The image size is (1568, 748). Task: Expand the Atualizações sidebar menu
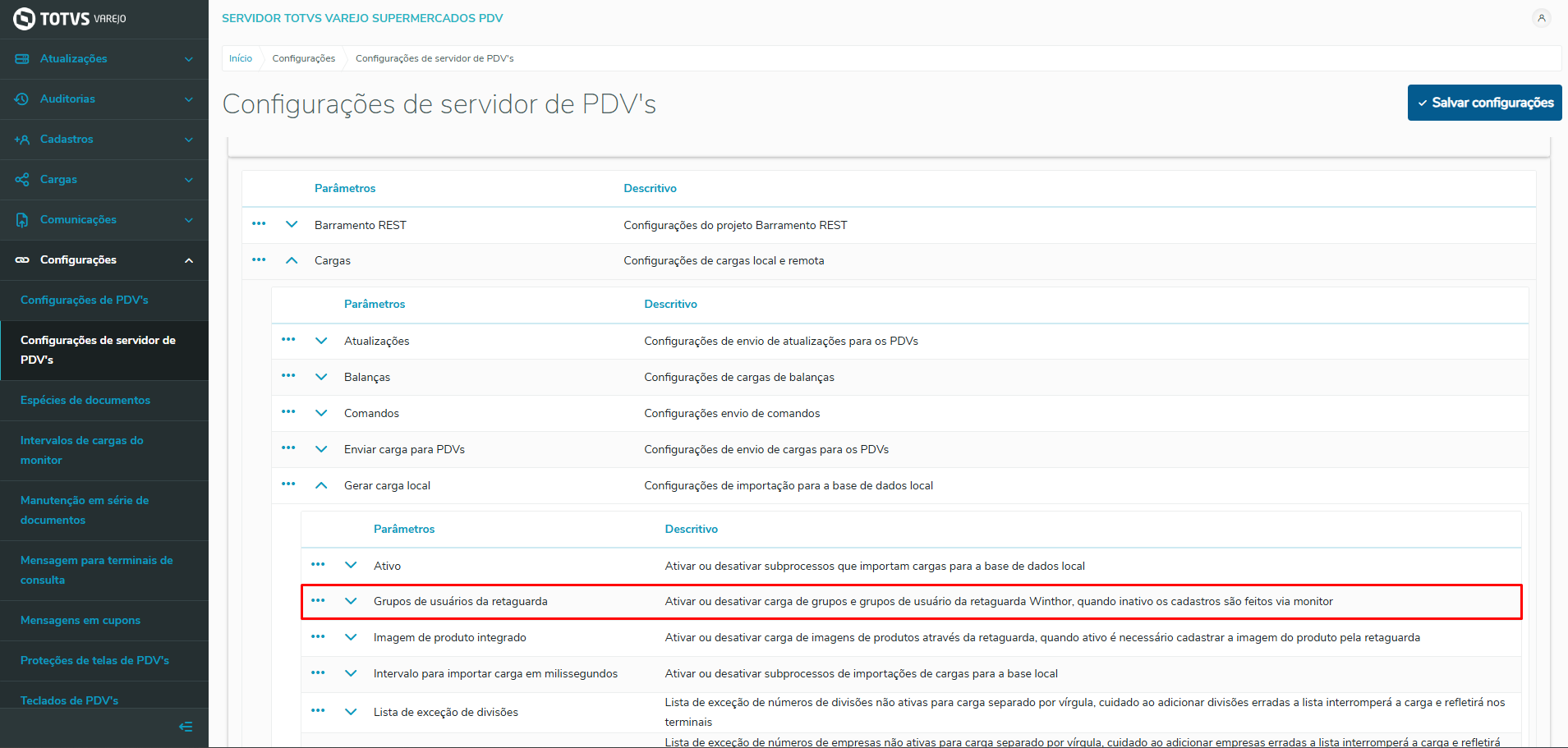[189, 59]
